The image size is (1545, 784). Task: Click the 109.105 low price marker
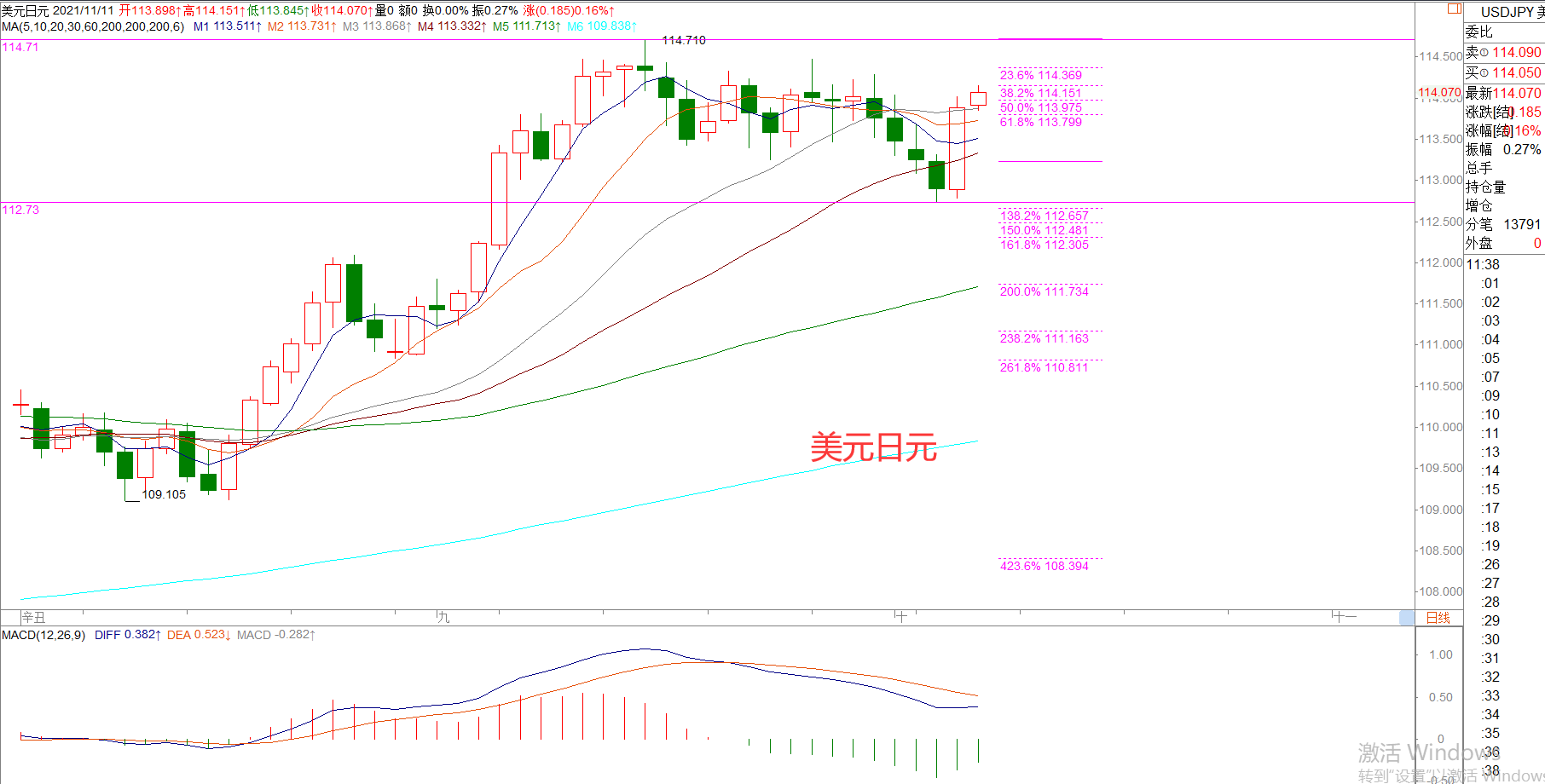tap(164, 494)
